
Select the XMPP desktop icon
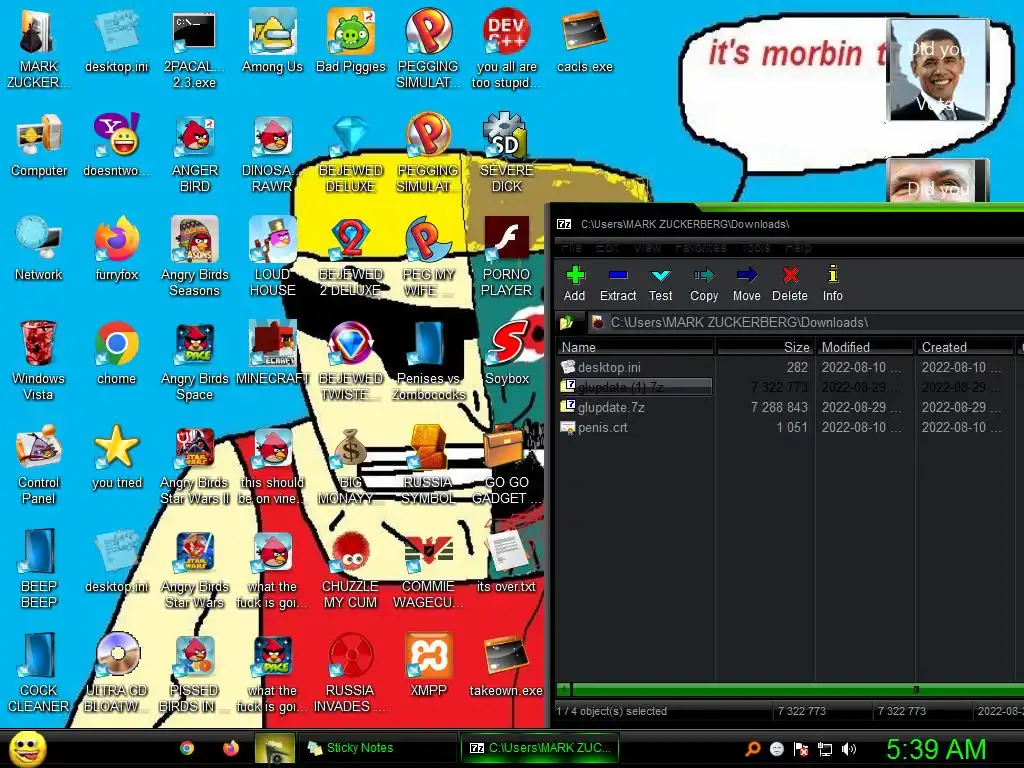tap(428, 665)
